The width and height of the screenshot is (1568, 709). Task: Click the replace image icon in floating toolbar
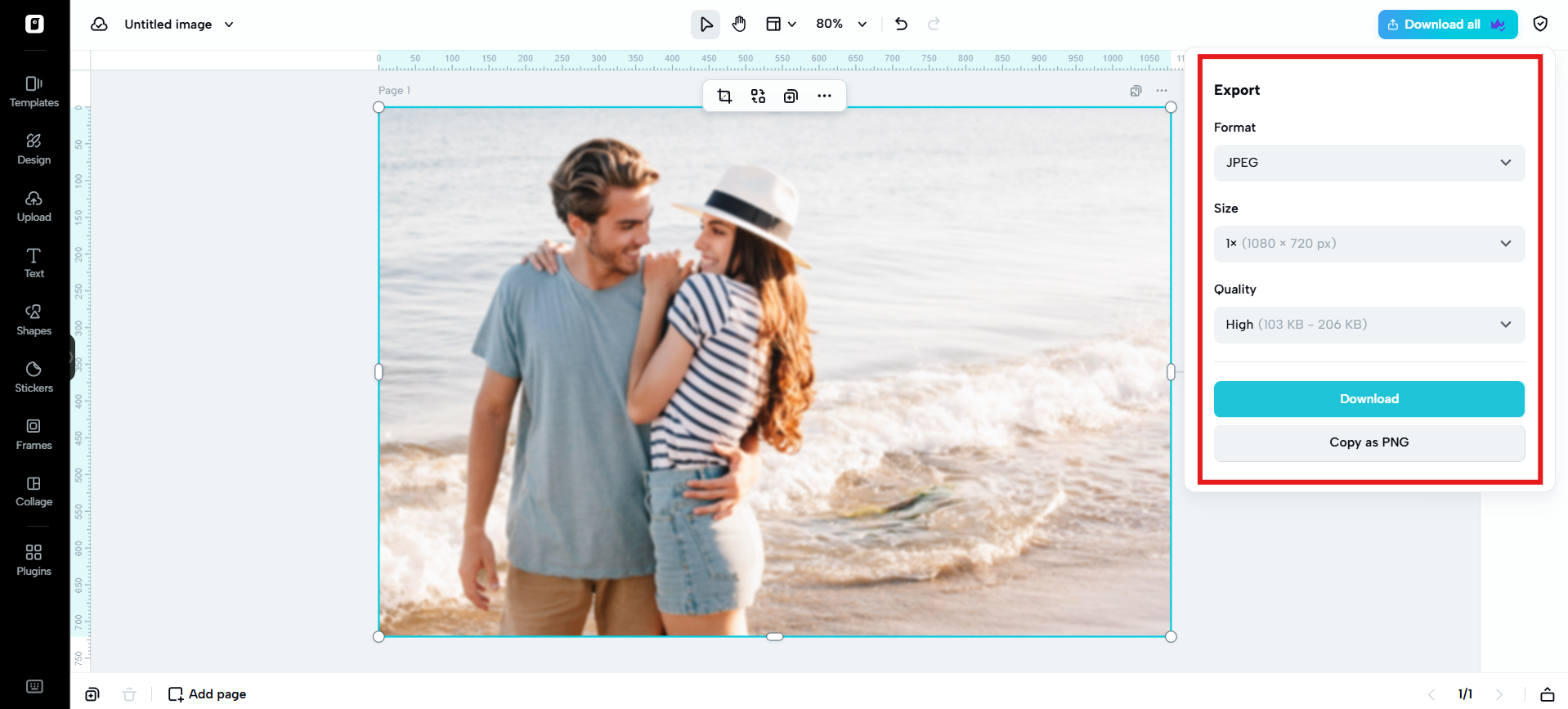click(758, 96)
